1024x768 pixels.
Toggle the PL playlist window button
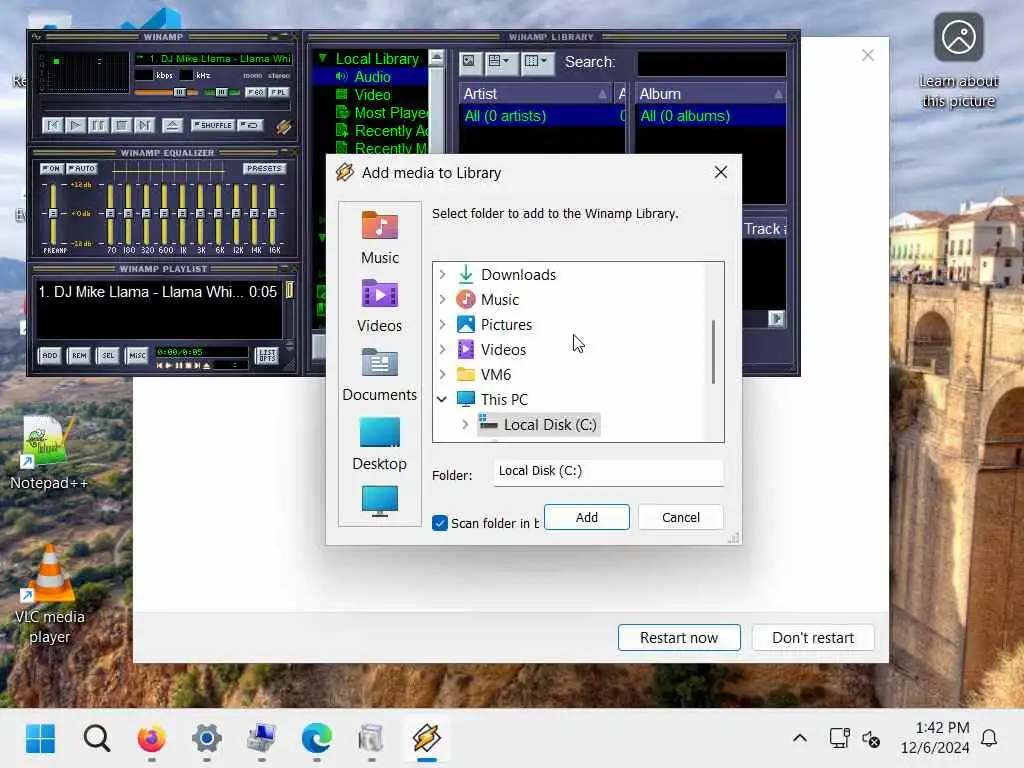tap(278, 92)
